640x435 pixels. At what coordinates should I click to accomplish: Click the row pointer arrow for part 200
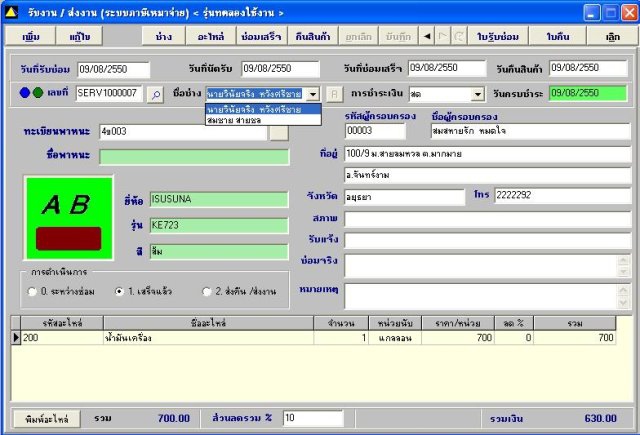(15, 339)
